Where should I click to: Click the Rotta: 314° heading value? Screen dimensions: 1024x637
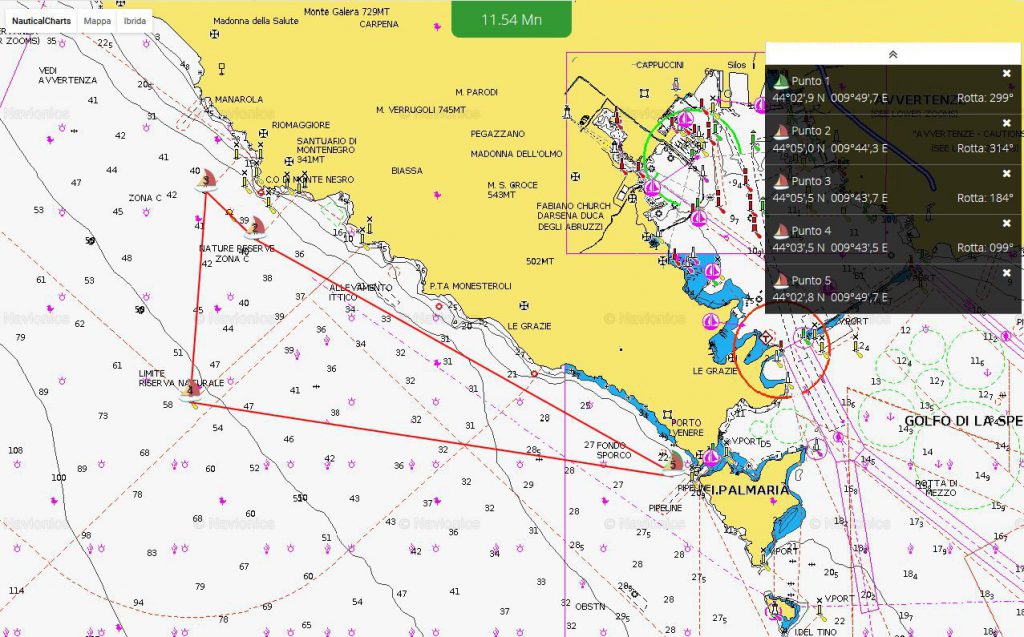click(x=985, y=148)
